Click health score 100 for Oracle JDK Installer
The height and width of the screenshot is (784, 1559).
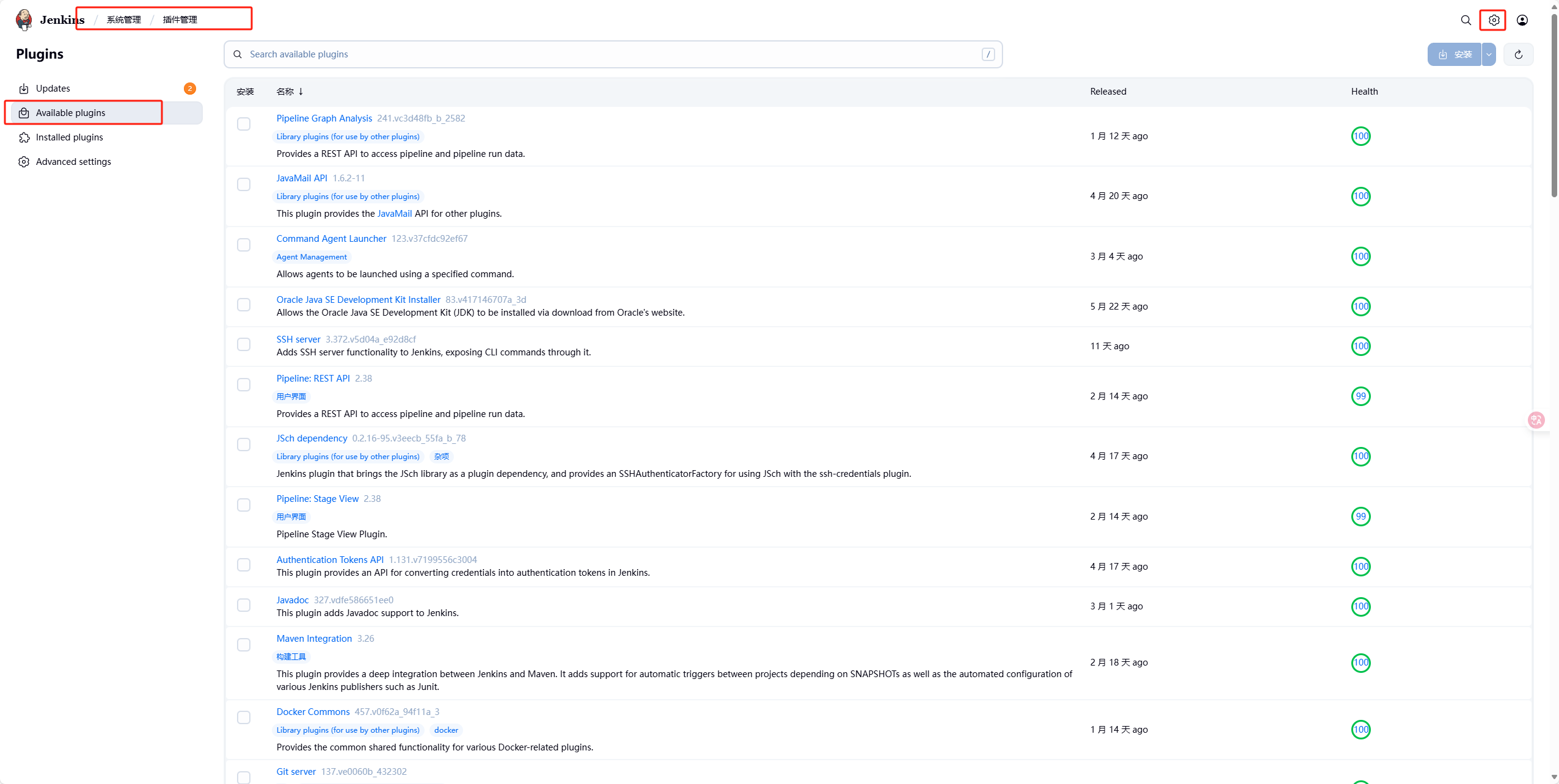coord(1360,307)
